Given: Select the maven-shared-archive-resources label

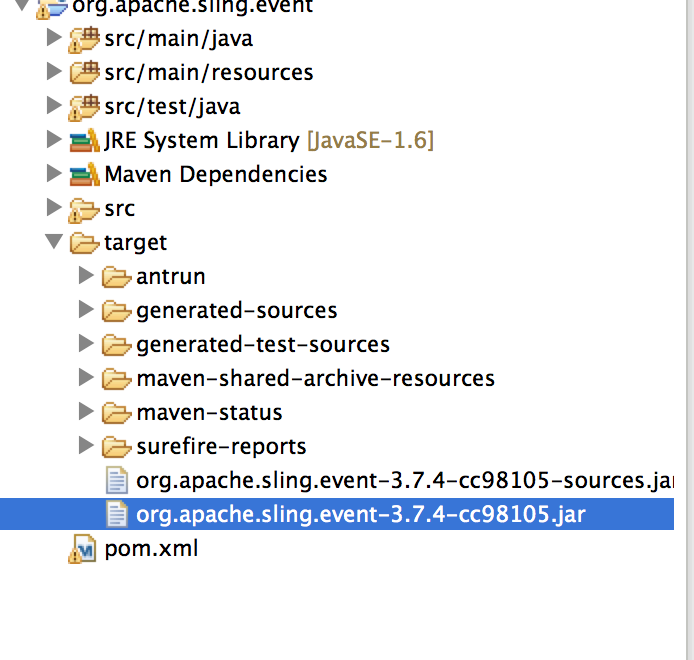Looking at the screenshot, I should 316,379.
